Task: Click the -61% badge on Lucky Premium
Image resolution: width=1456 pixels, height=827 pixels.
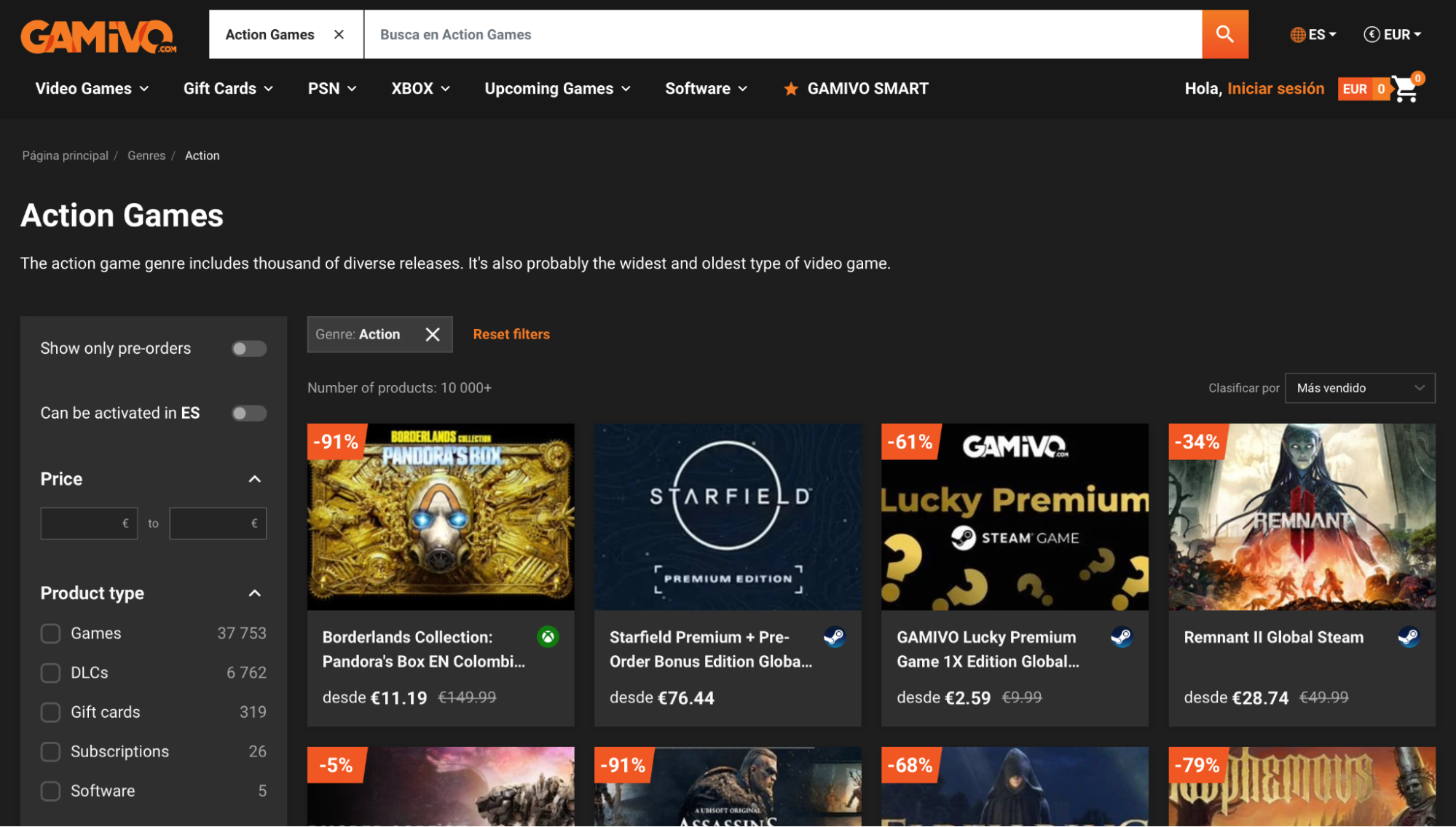Action: [910, 442]
